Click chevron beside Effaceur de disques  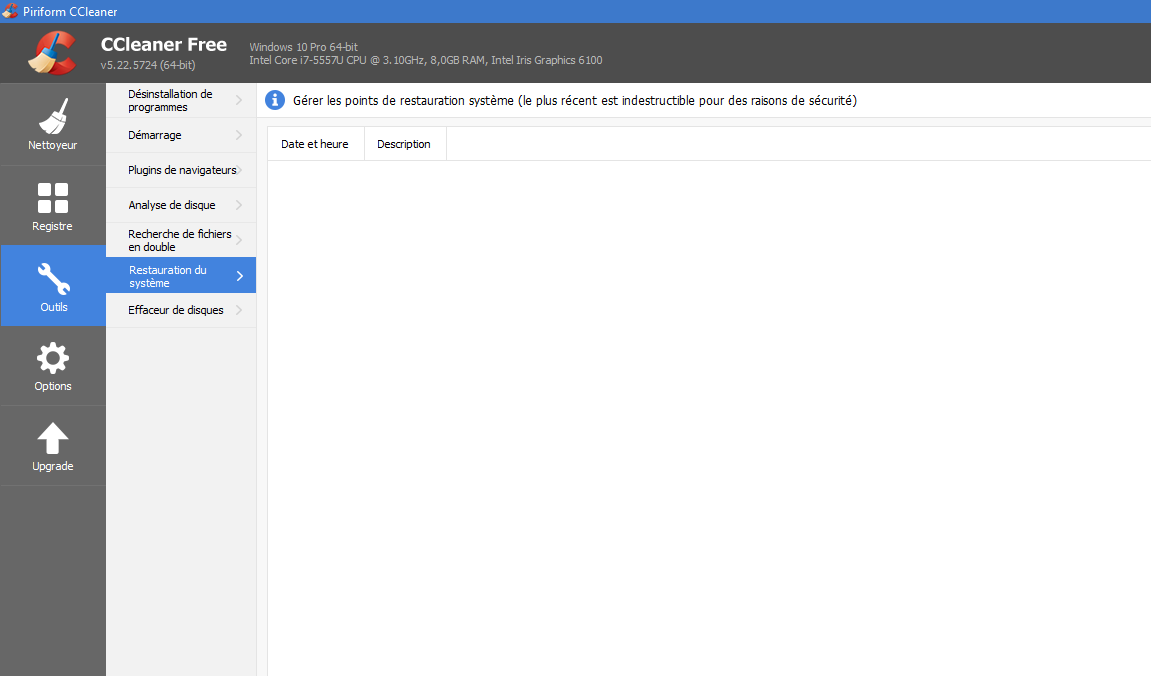pos(239,310)
